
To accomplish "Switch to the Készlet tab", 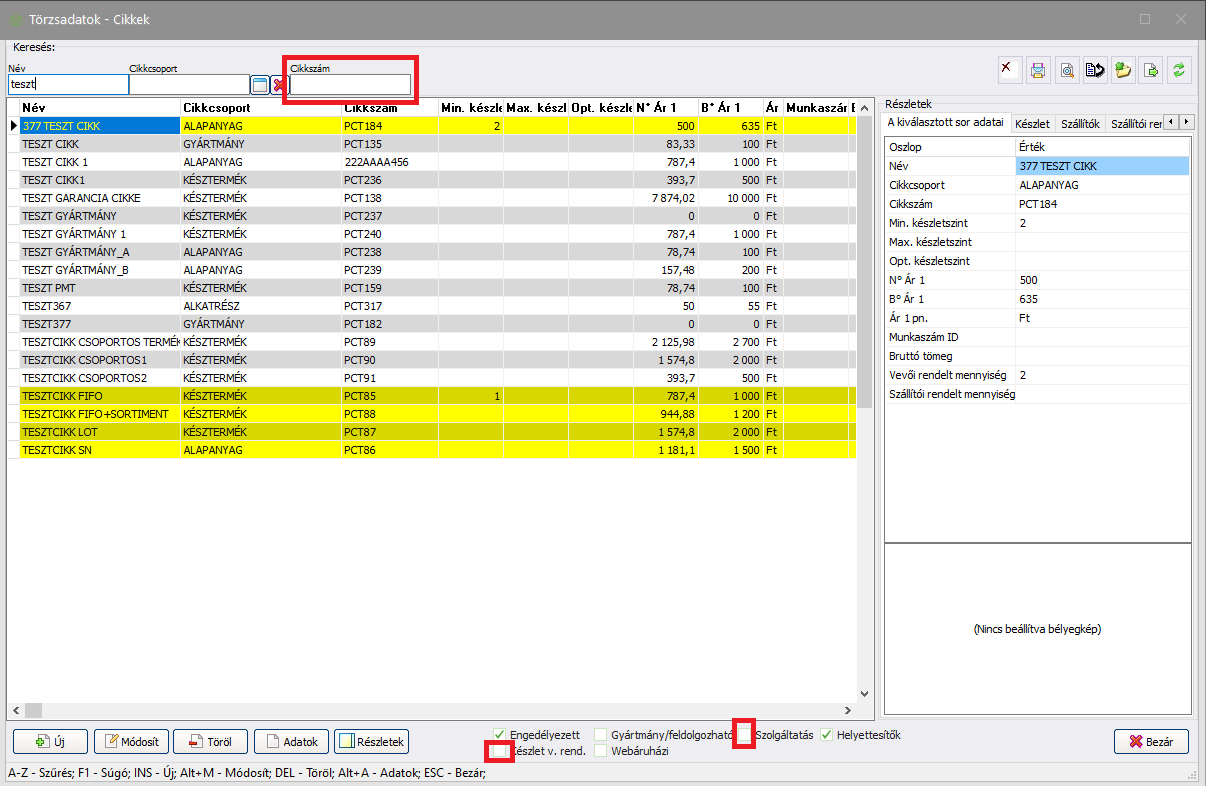I will coord(1032,124).
